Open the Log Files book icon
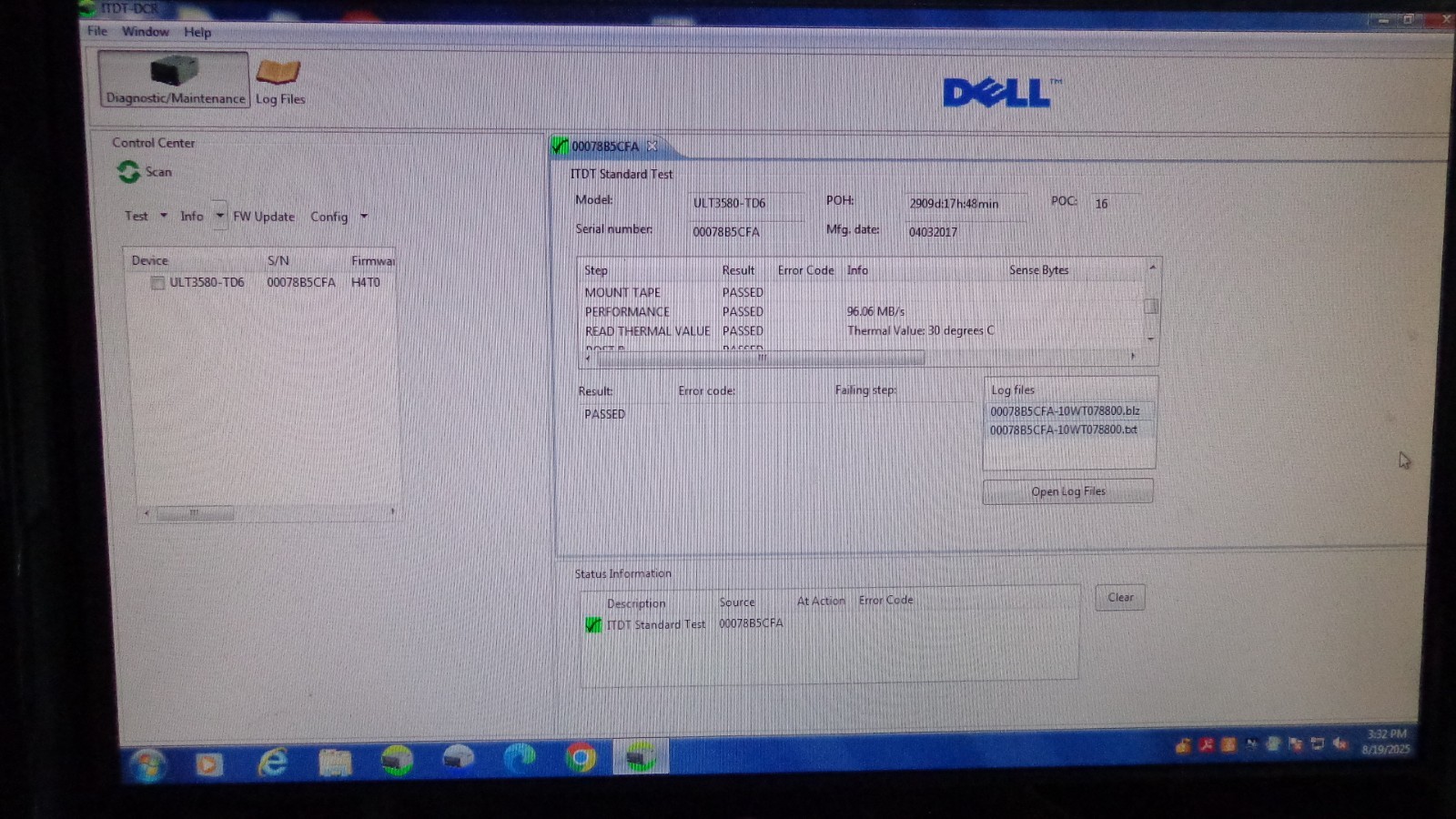The width and height of the screenshot is (1456, 819). point(278,72)
